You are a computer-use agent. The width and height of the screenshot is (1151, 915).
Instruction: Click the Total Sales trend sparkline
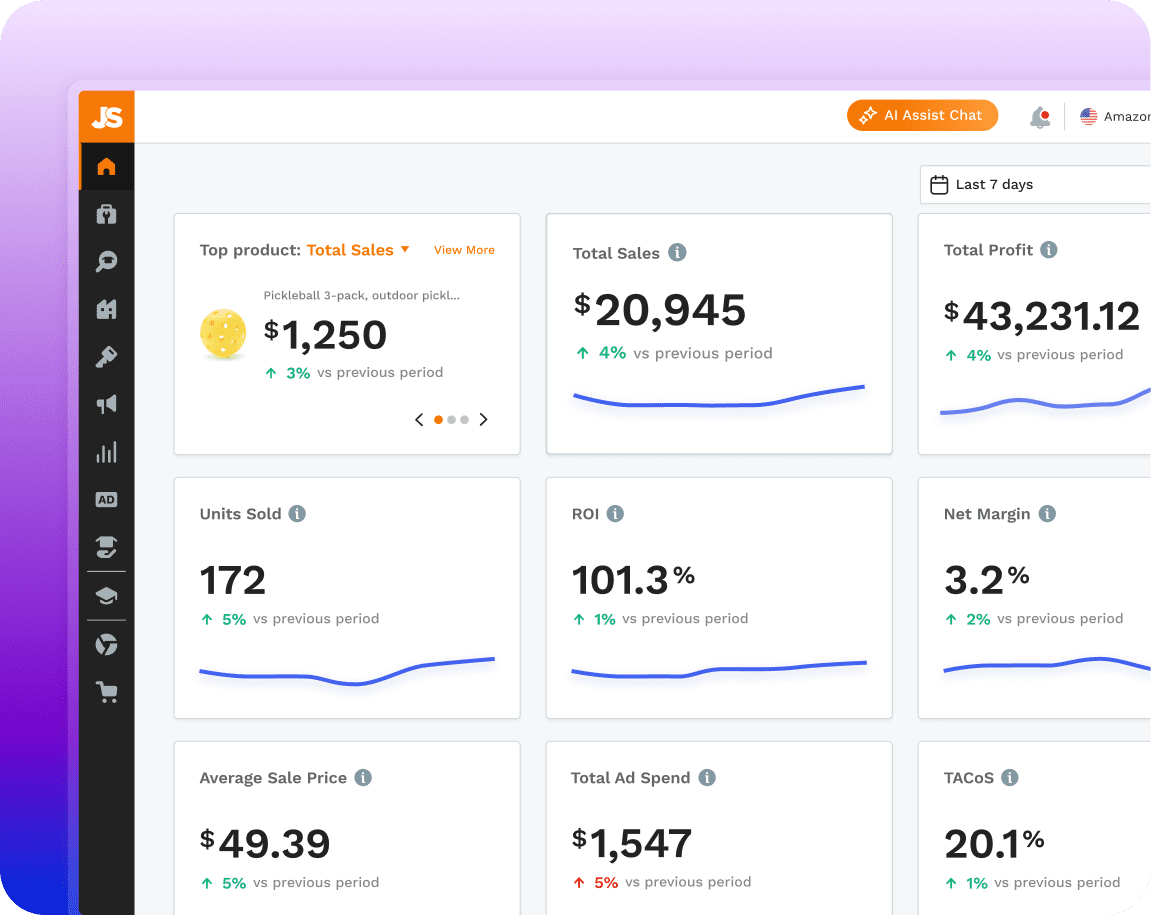click(x=719, y=396)
